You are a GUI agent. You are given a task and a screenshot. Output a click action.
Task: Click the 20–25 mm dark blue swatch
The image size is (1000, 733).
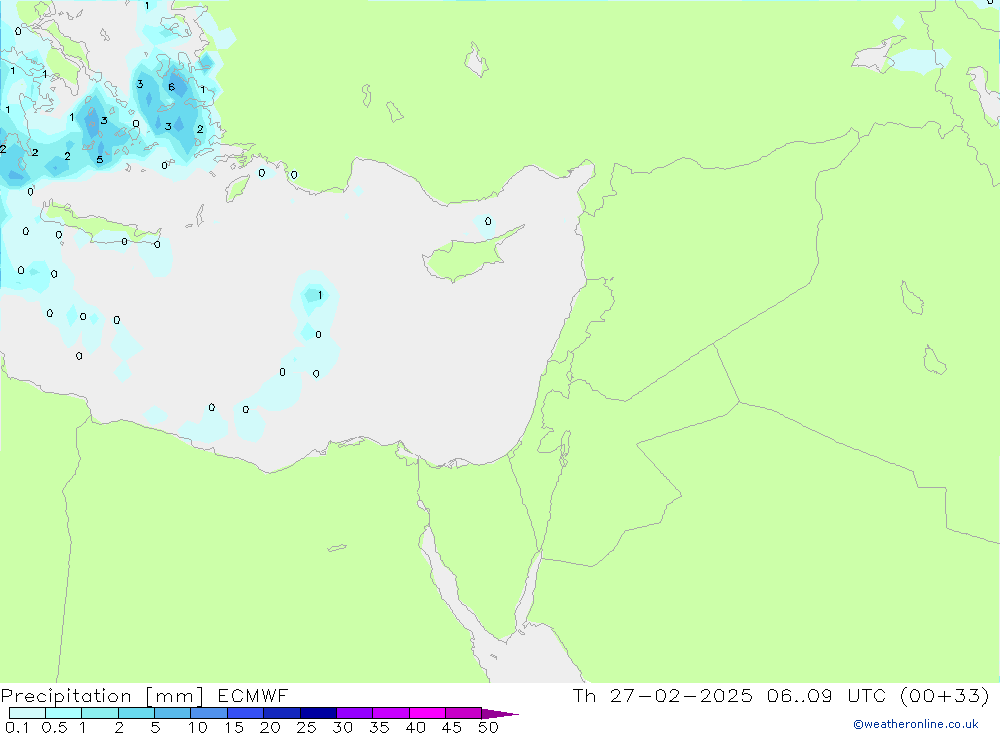coord(282,713)
